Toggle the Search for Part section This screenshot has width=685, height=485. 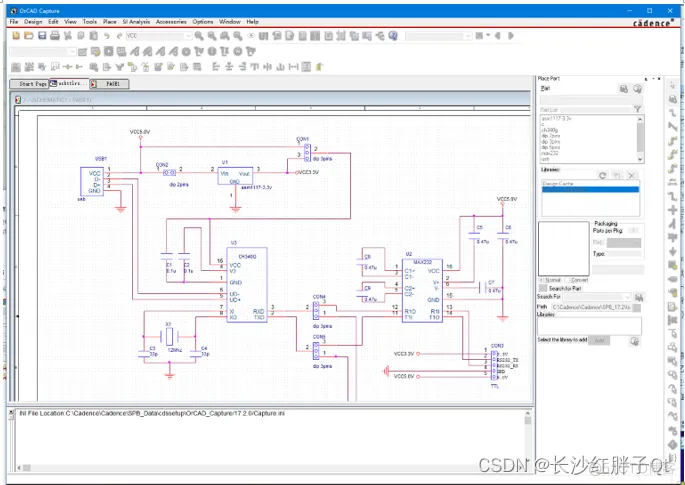[x=543, y=288]
